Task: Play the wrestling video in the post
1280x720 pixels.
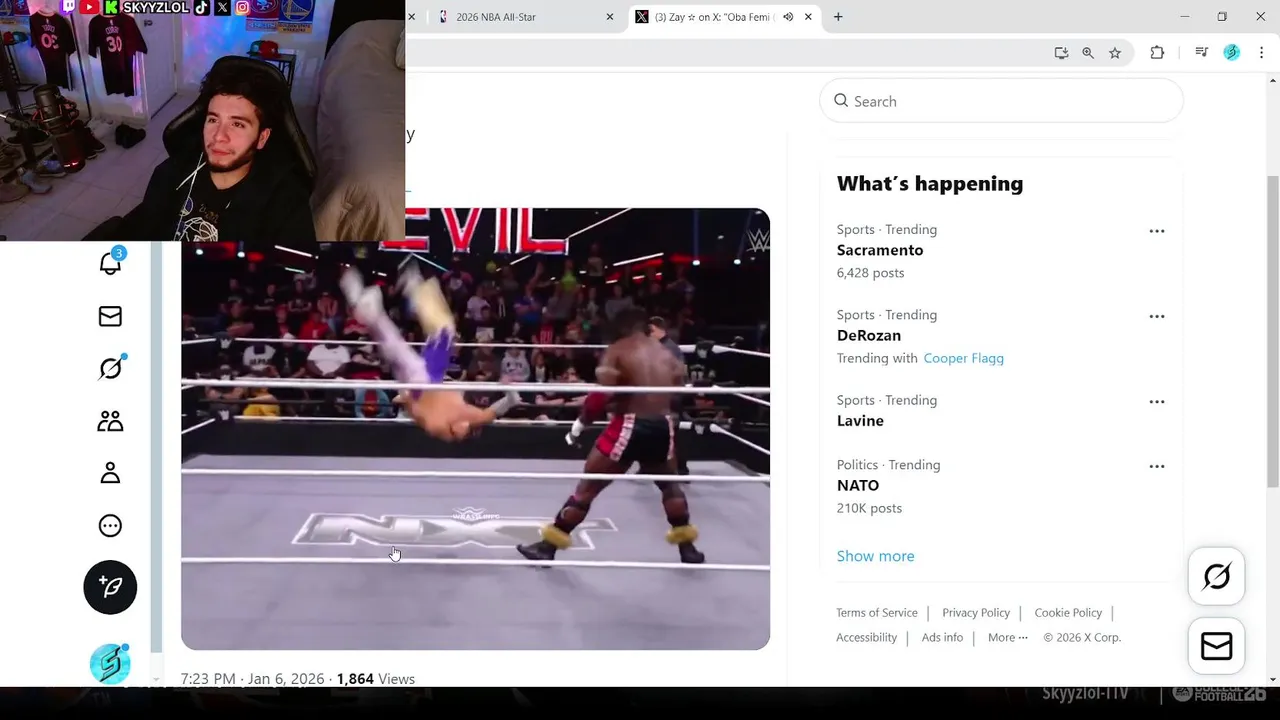Action: click(475, 429)
